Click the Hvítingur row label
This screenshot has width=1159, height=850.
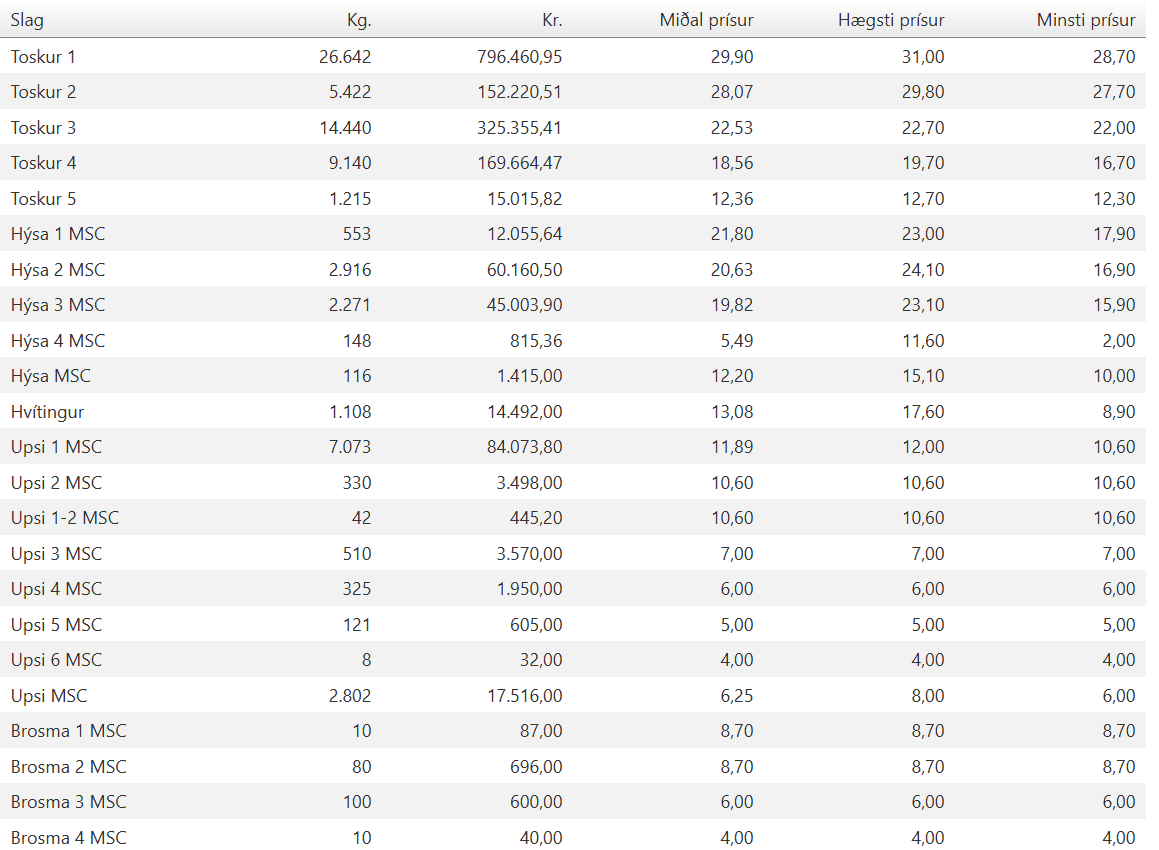tap(47, 412)
